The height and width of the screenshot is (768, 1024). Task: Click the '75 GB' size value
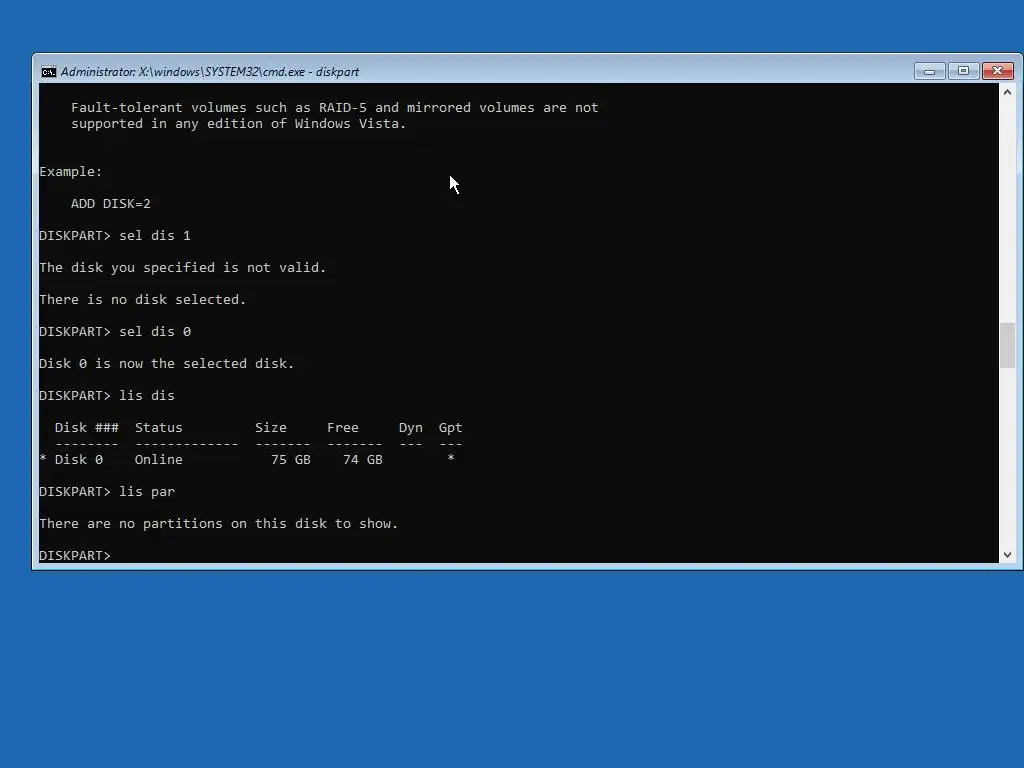291,460
